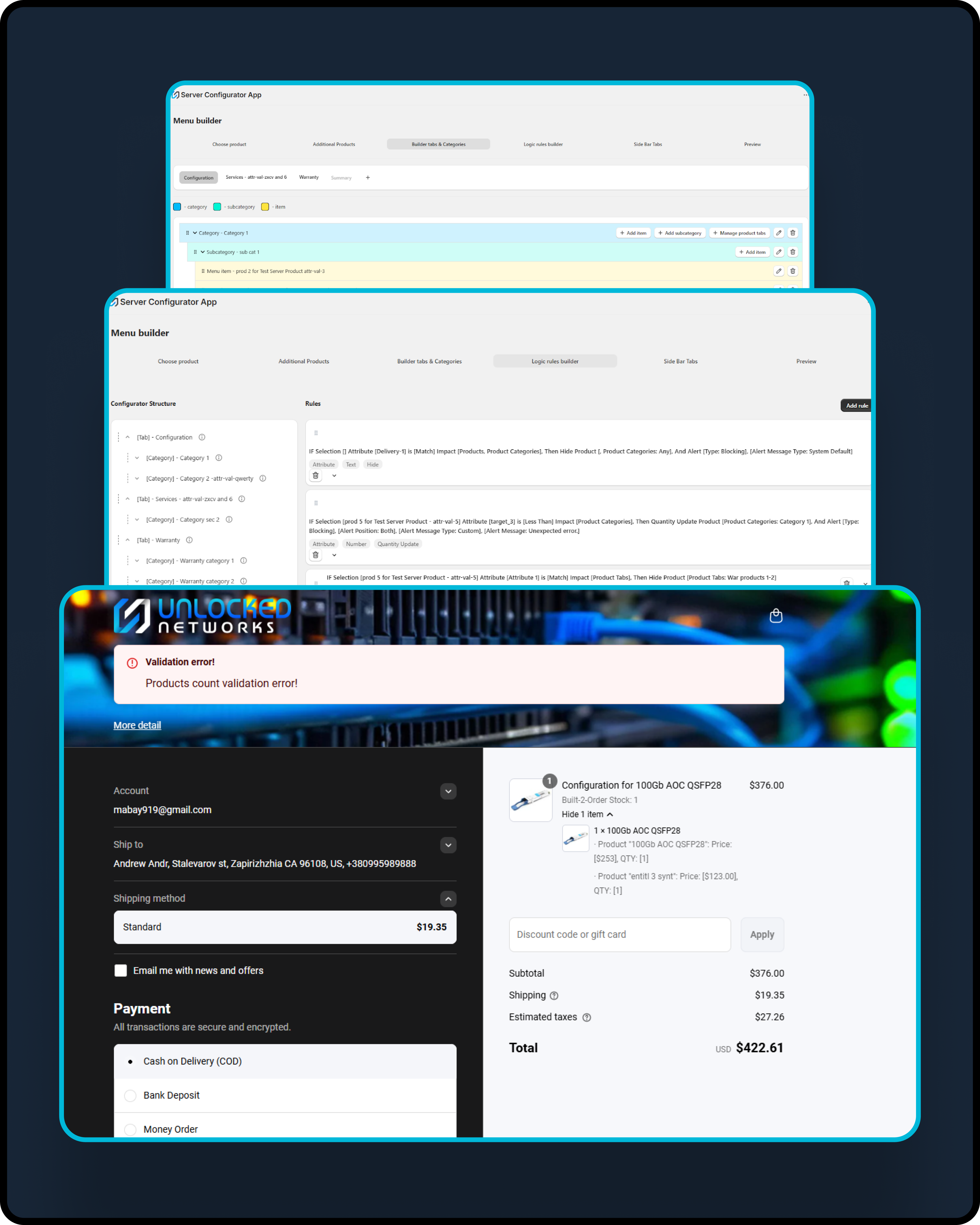
Task: Open the More detail link
Action: [x=137, y=725]
